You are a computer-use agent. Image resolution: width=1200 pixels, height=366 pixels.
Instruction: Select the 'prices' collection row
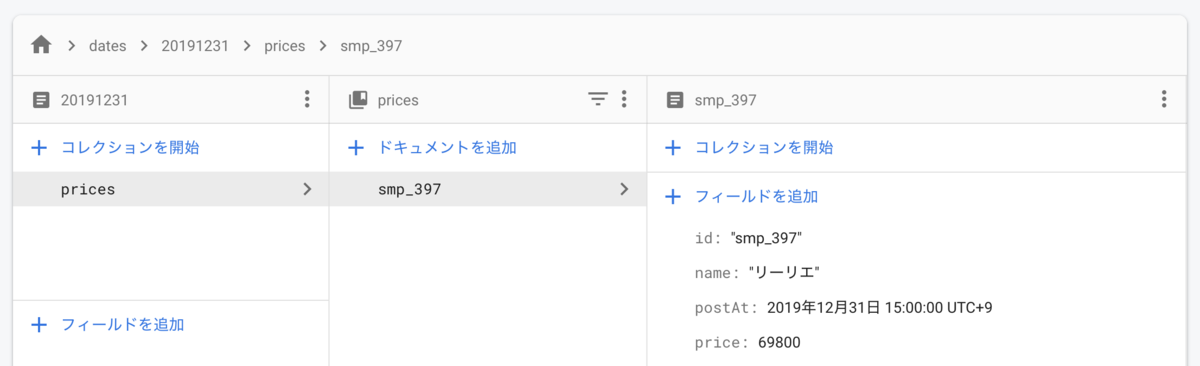click(171, 189)
